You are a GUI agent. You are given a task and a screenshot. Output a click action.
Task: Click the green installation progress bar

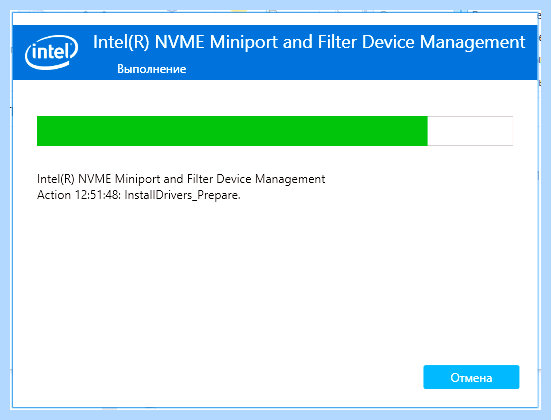(275, 131)
